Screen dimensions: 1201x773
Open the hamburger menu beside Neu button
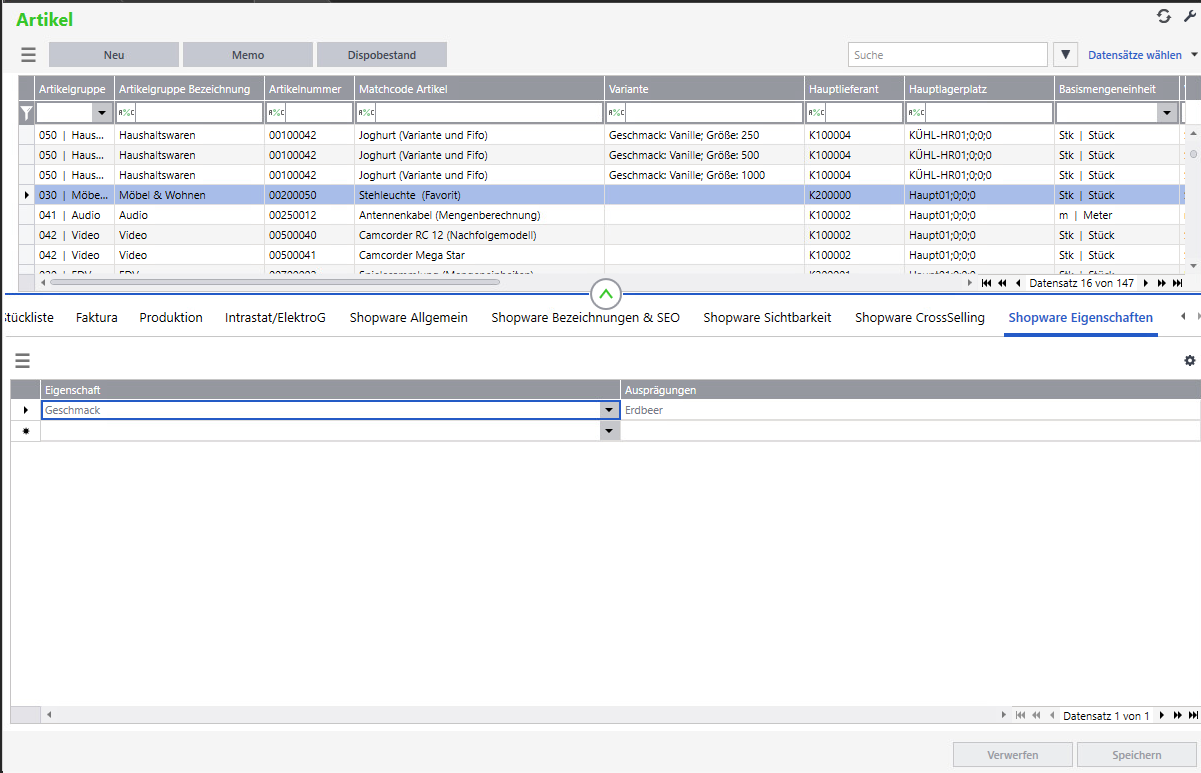tap(28, 55)
